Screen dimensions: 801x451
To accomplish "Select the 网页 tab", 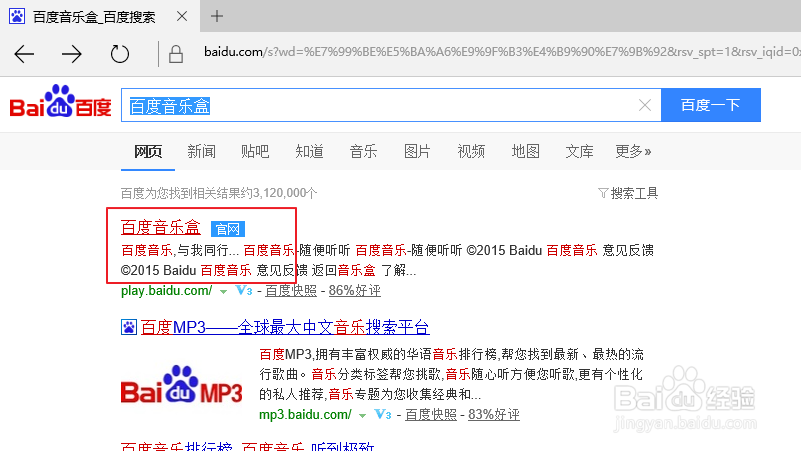I will (x=148, y=151).
